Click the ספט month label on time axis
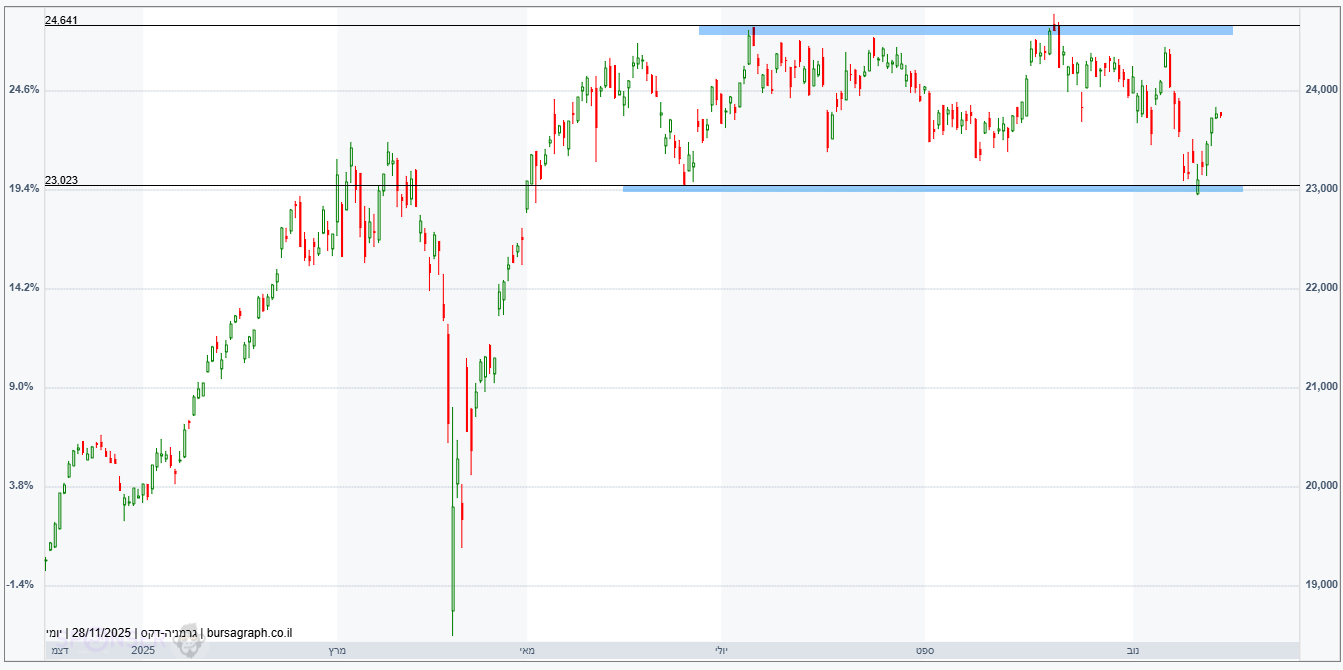Image resolution: width=1343 pixels, height=670 pixels. 925,651
